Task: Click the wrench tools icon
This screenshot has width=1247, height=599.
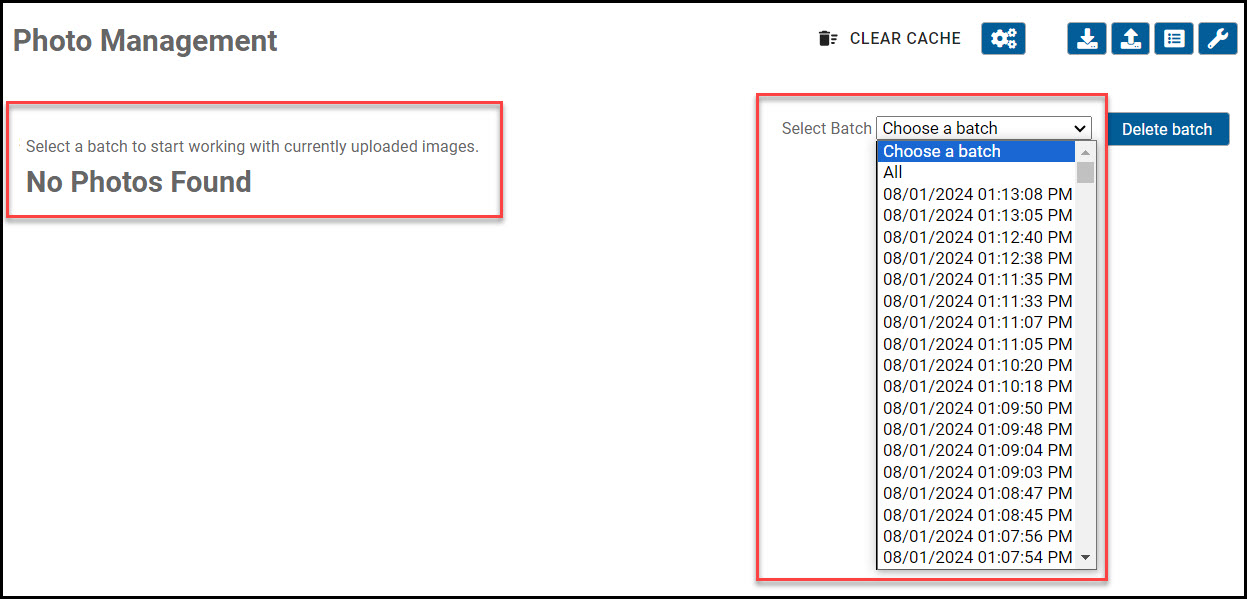Action: coord(1217,38)
